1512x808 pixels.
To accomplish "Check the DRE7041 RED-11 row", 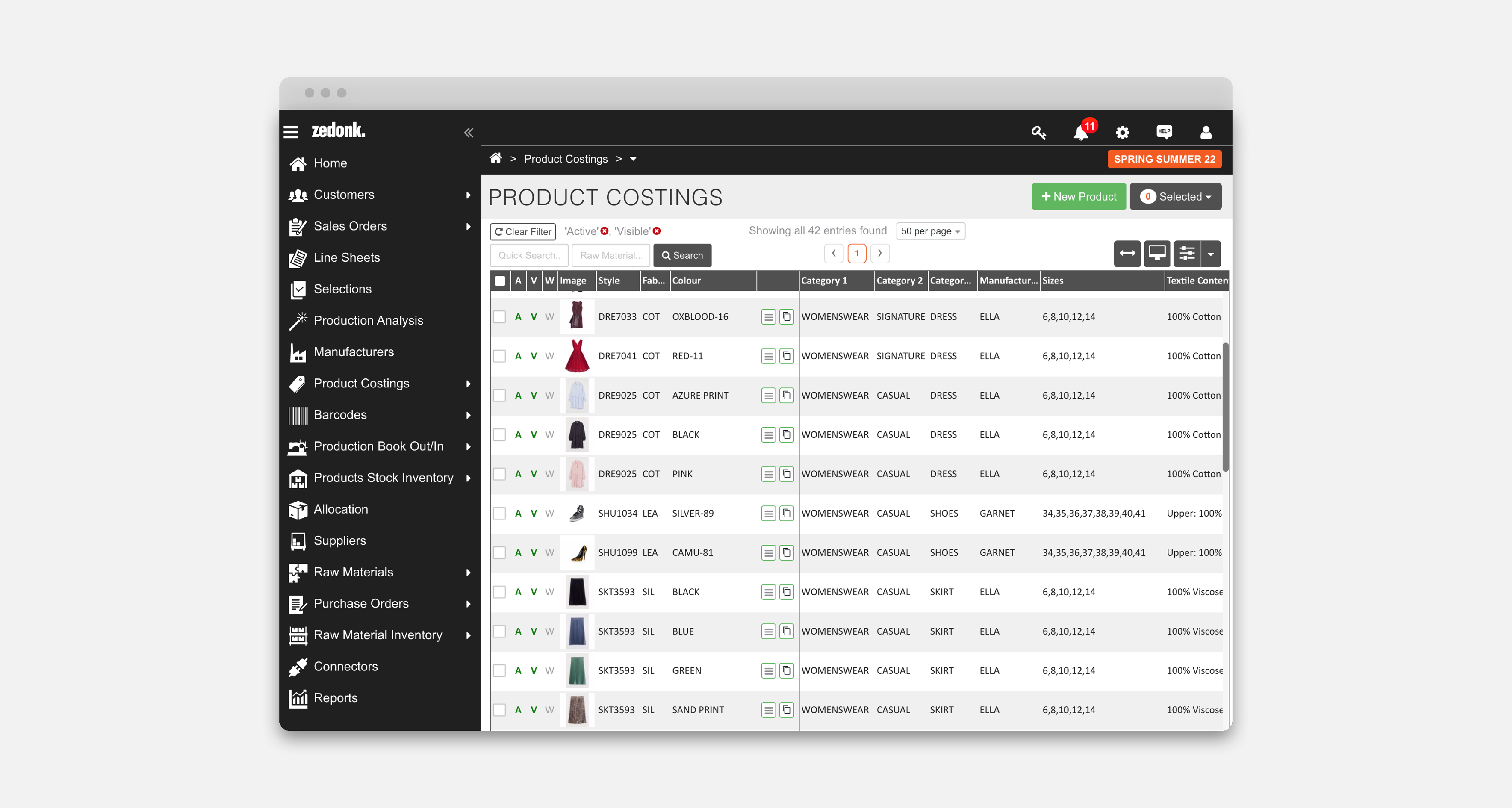I will (x=499, y=357).
